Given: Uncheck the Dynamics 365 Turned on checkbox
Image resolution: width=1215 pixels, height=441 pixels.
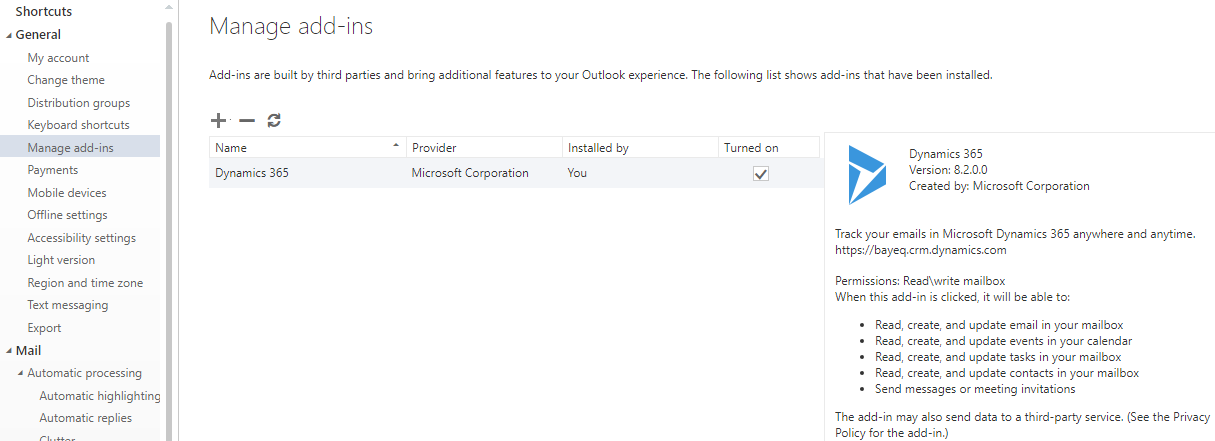Looking at the screenshot, I should [761, 173].
